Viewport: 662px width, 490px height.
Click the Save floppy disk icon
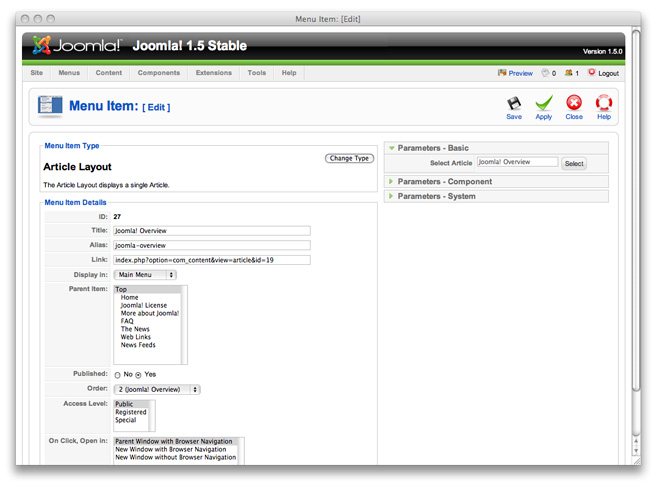coord(513,103)
